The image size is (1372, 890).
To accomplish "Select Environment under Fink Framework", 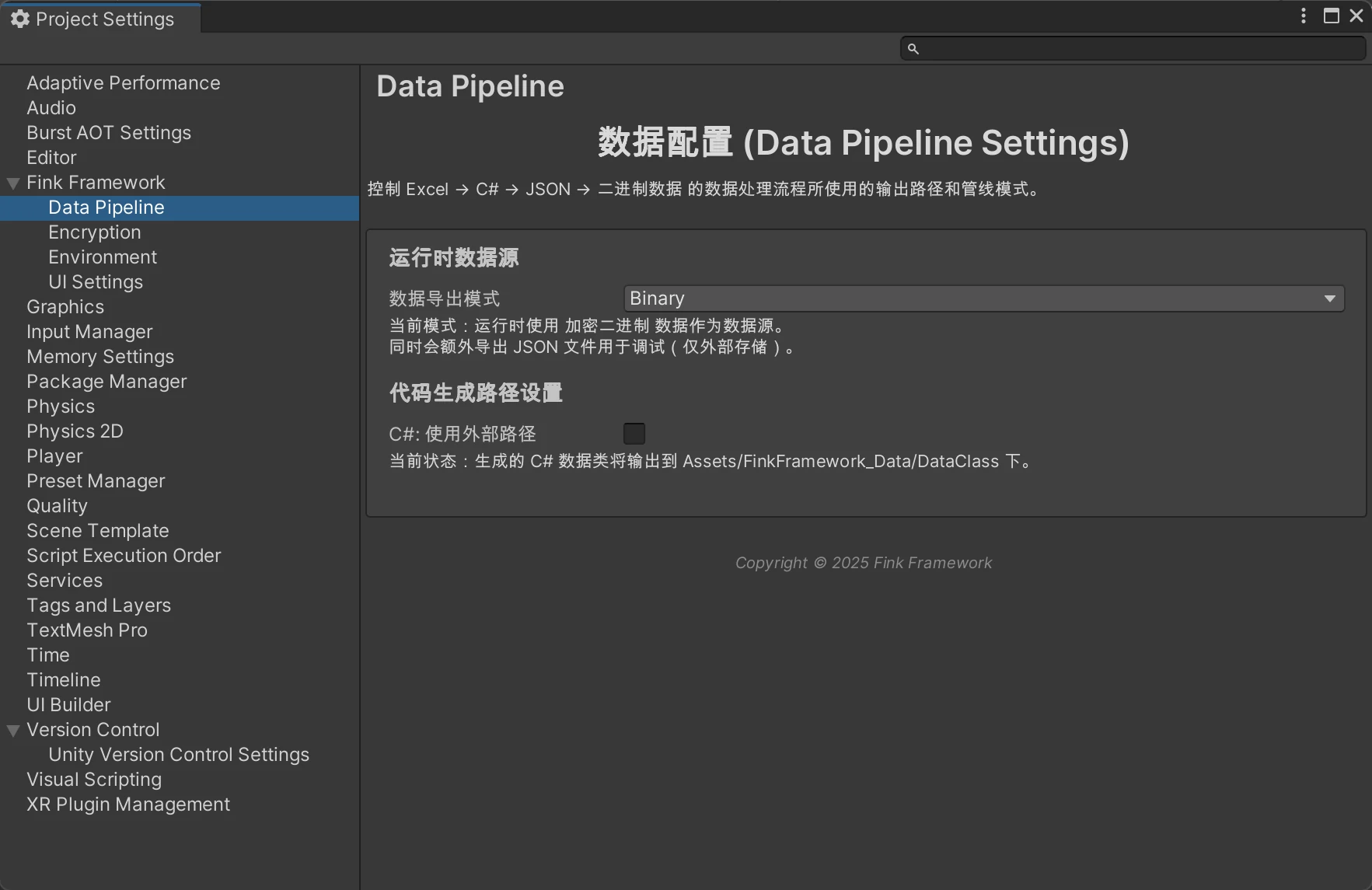I will point(102,257).
